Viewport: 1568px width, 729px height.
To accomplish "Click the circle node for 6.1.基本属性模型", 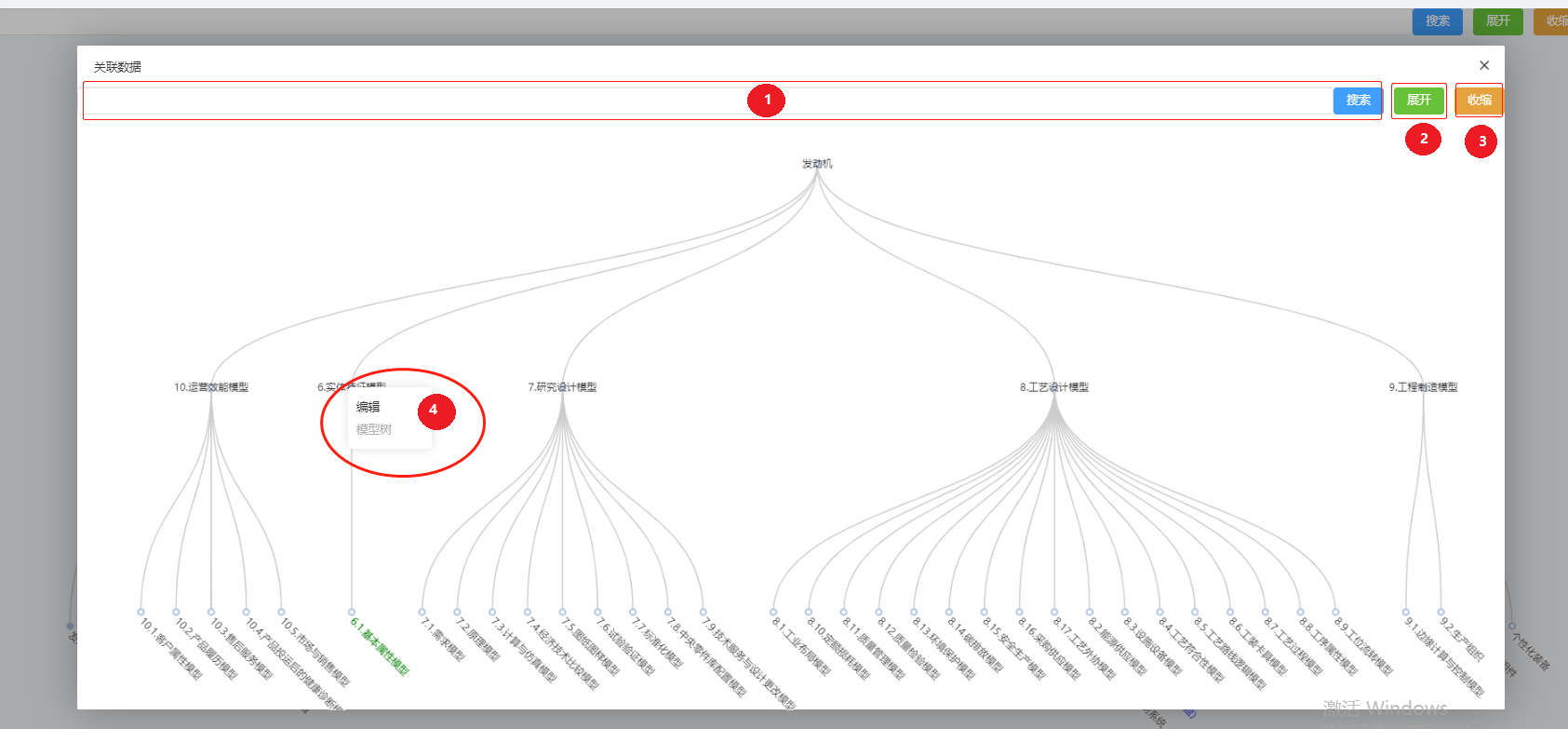I will tap(352, 613).
